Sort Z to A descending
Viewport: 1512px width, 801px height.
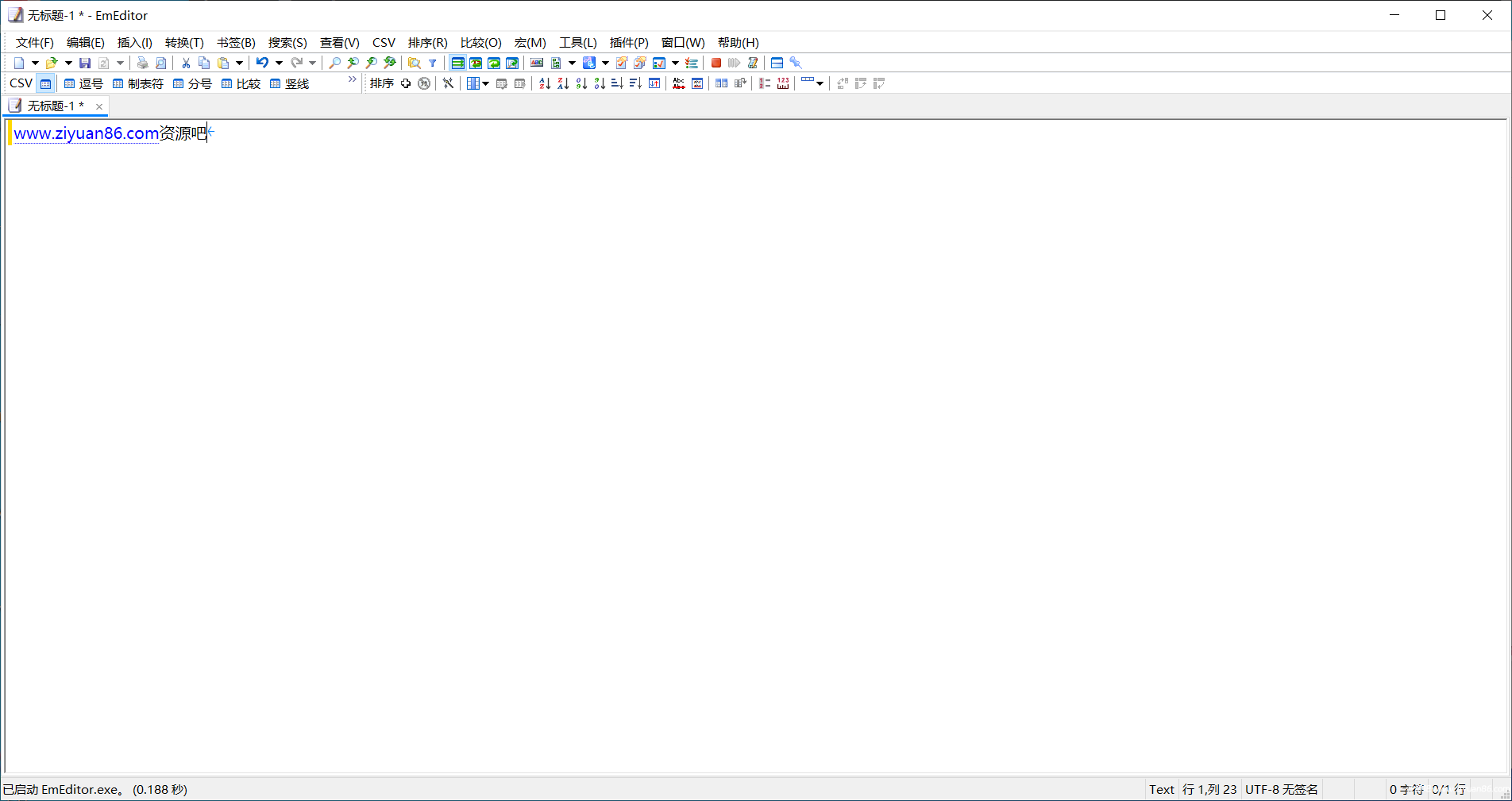(x=563, y=83)
